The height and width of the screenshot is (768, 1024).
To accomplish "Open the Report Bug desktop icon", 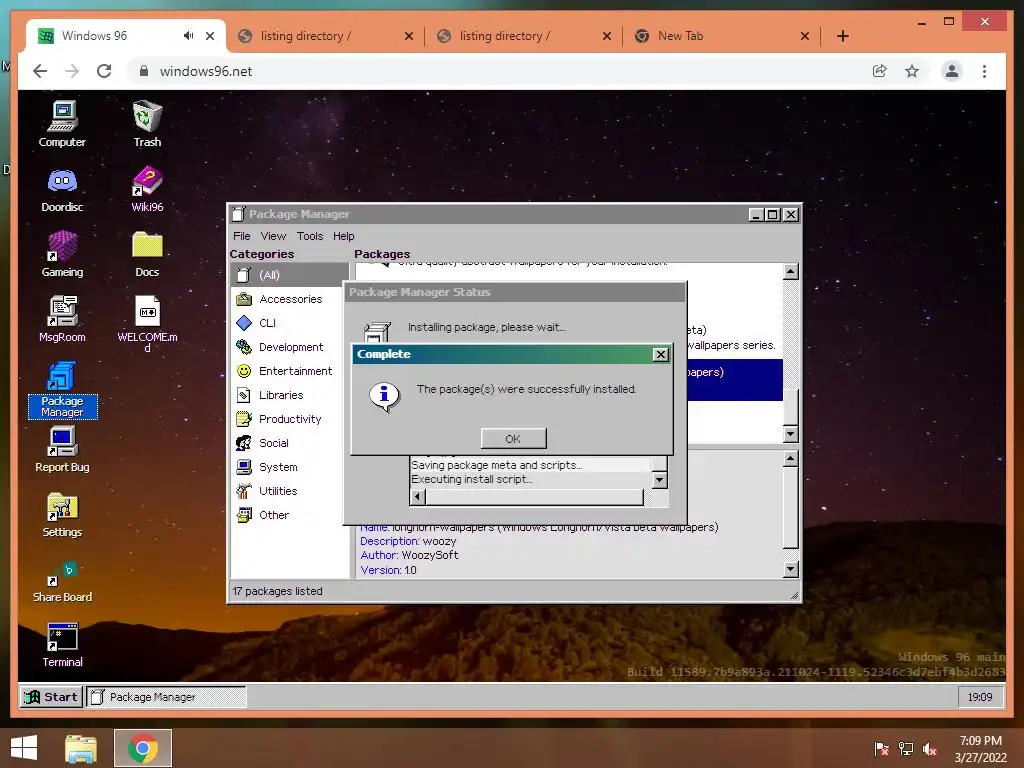I will coord(62,449).
